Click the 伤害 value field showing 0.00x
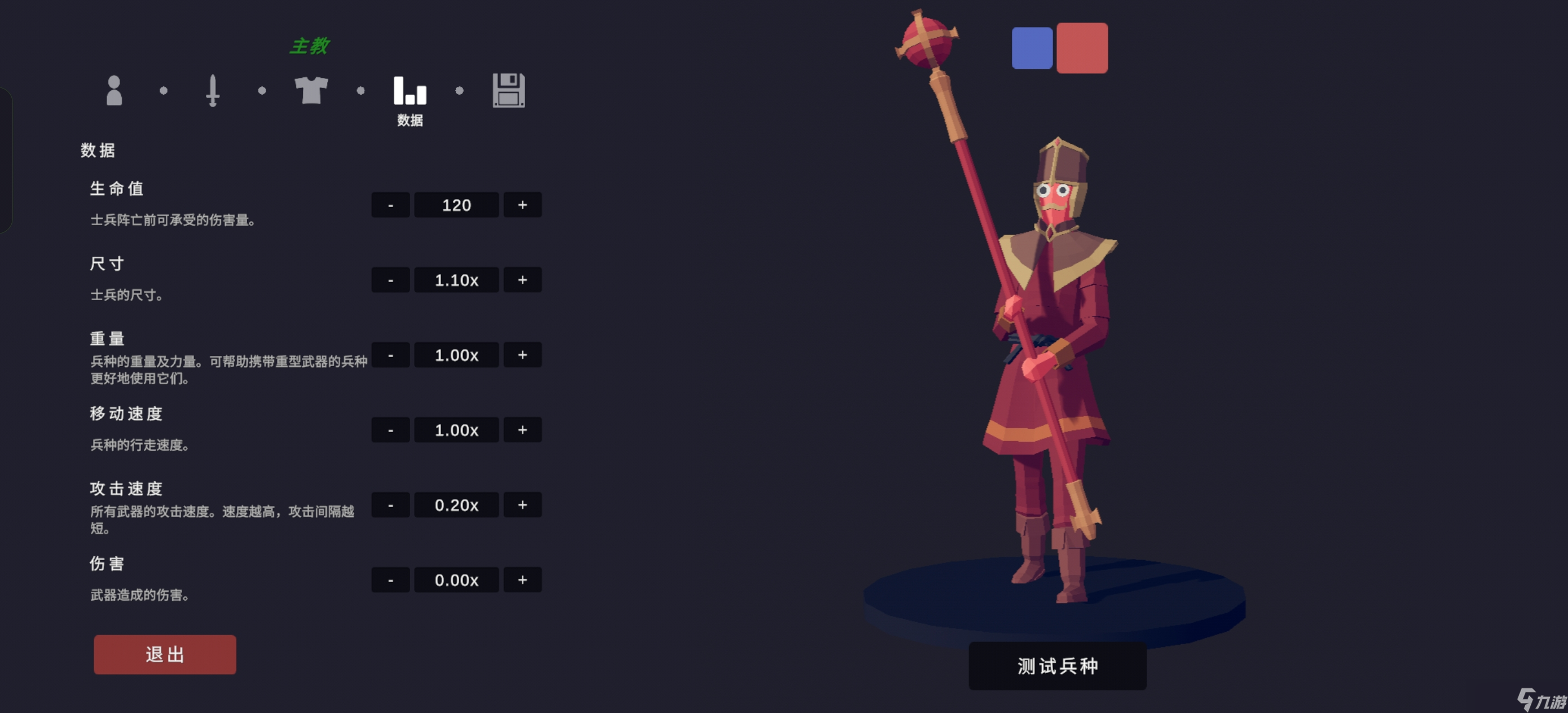Screen dimensions: 1568x713 (x=456, y=580)
